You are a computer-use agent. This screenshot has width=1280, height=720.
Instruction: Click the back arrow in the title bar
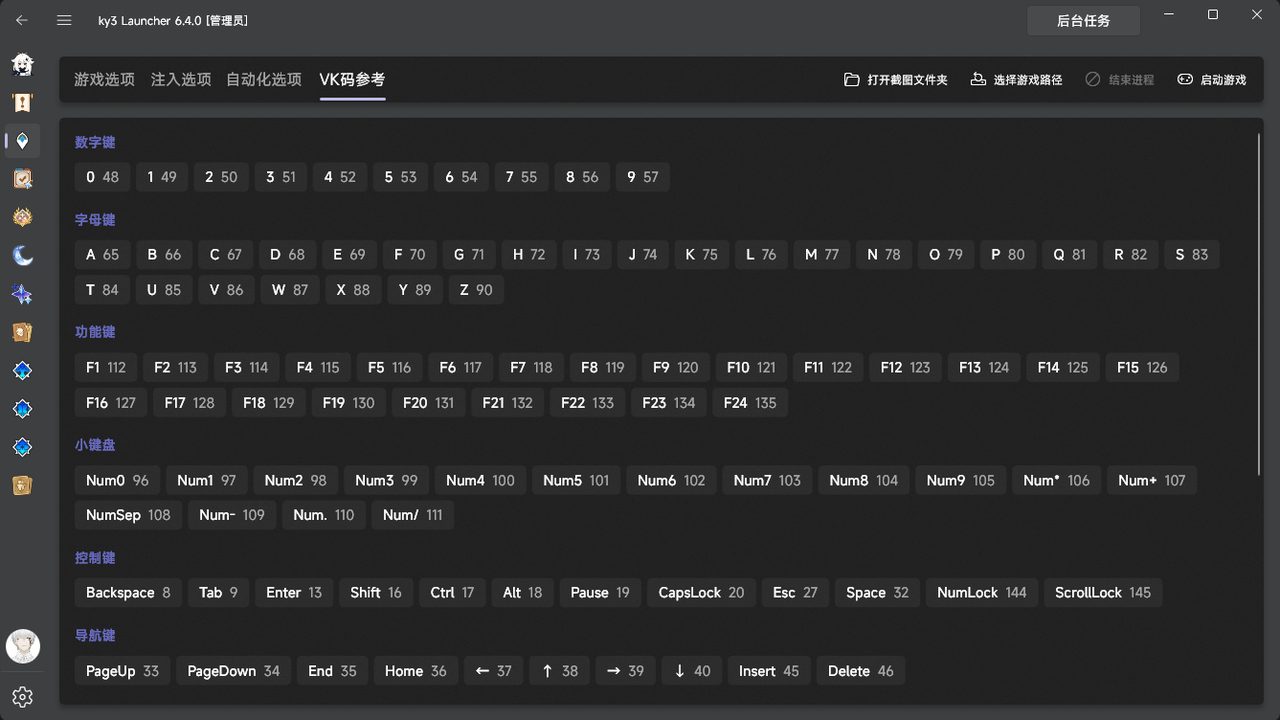pyautogui.click(x=22, y=20)
